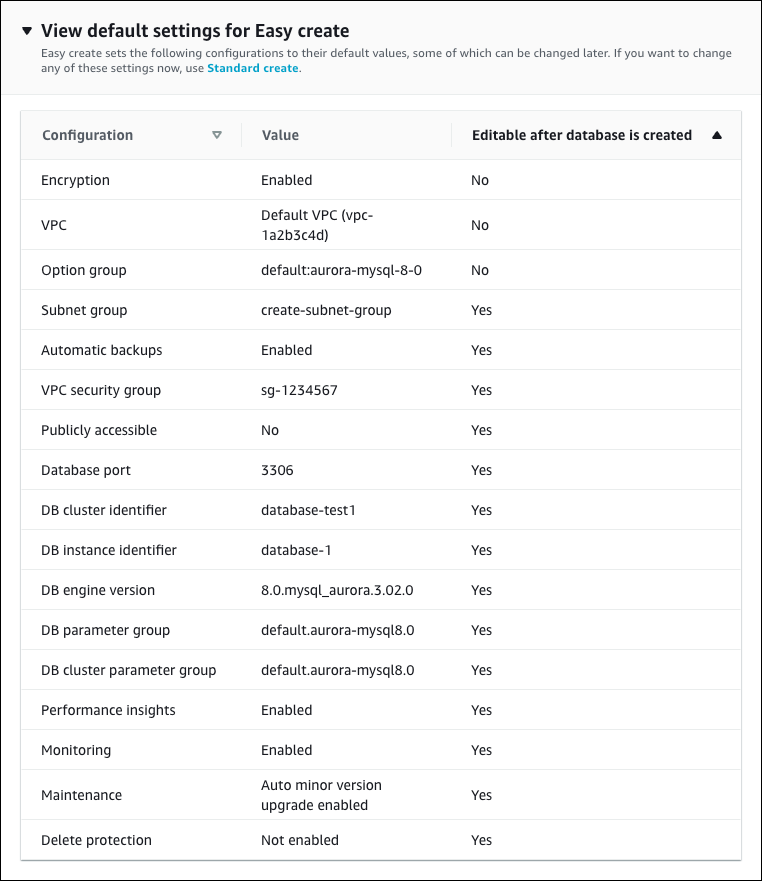This screenshot has height=881, width=762.
Task: Click the filter icon on Configuration column
Action: click(x=218, y=134)
